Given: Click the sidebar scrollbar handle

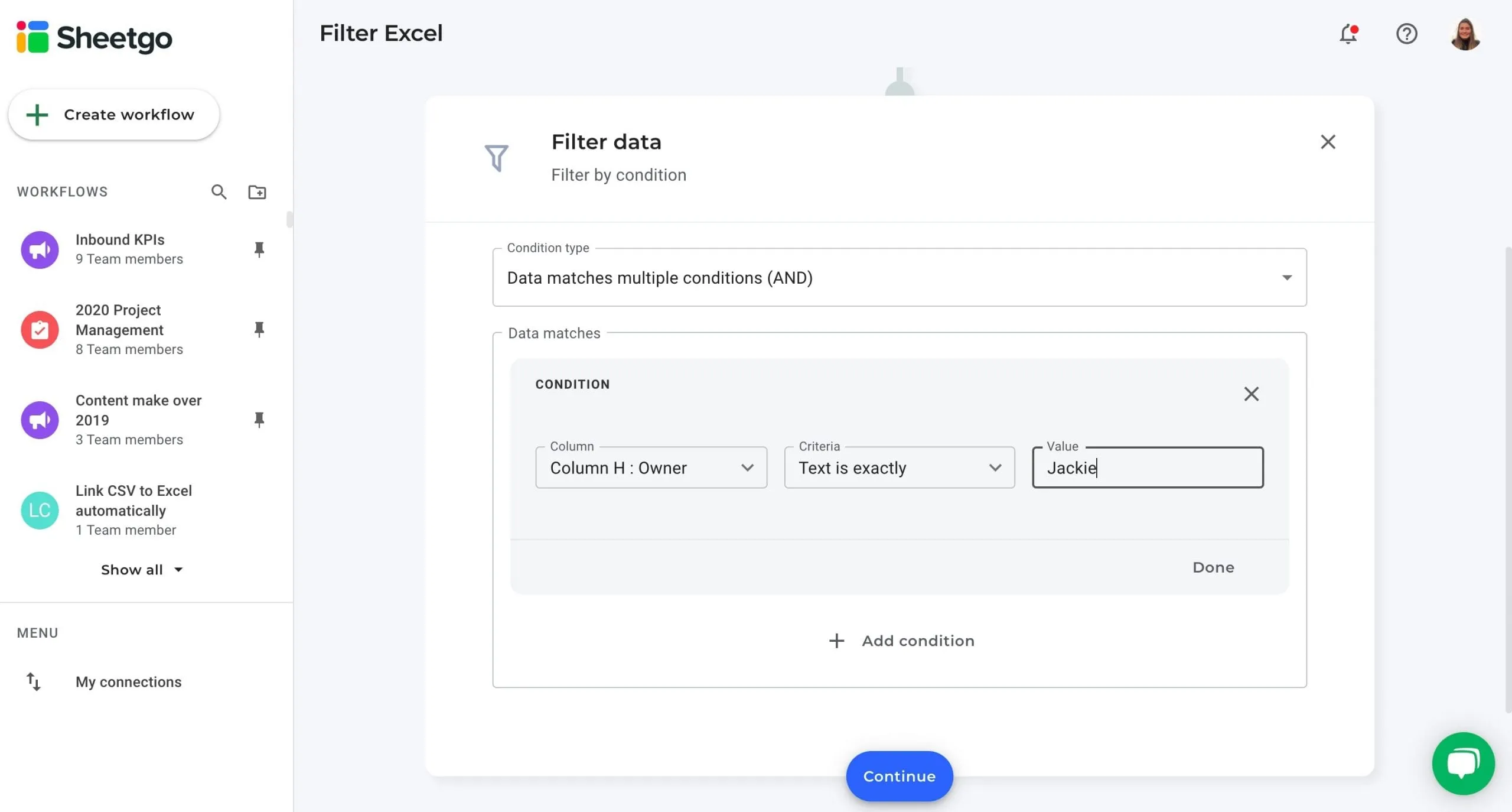Looking at the screenshot, I should click(289, 219).
